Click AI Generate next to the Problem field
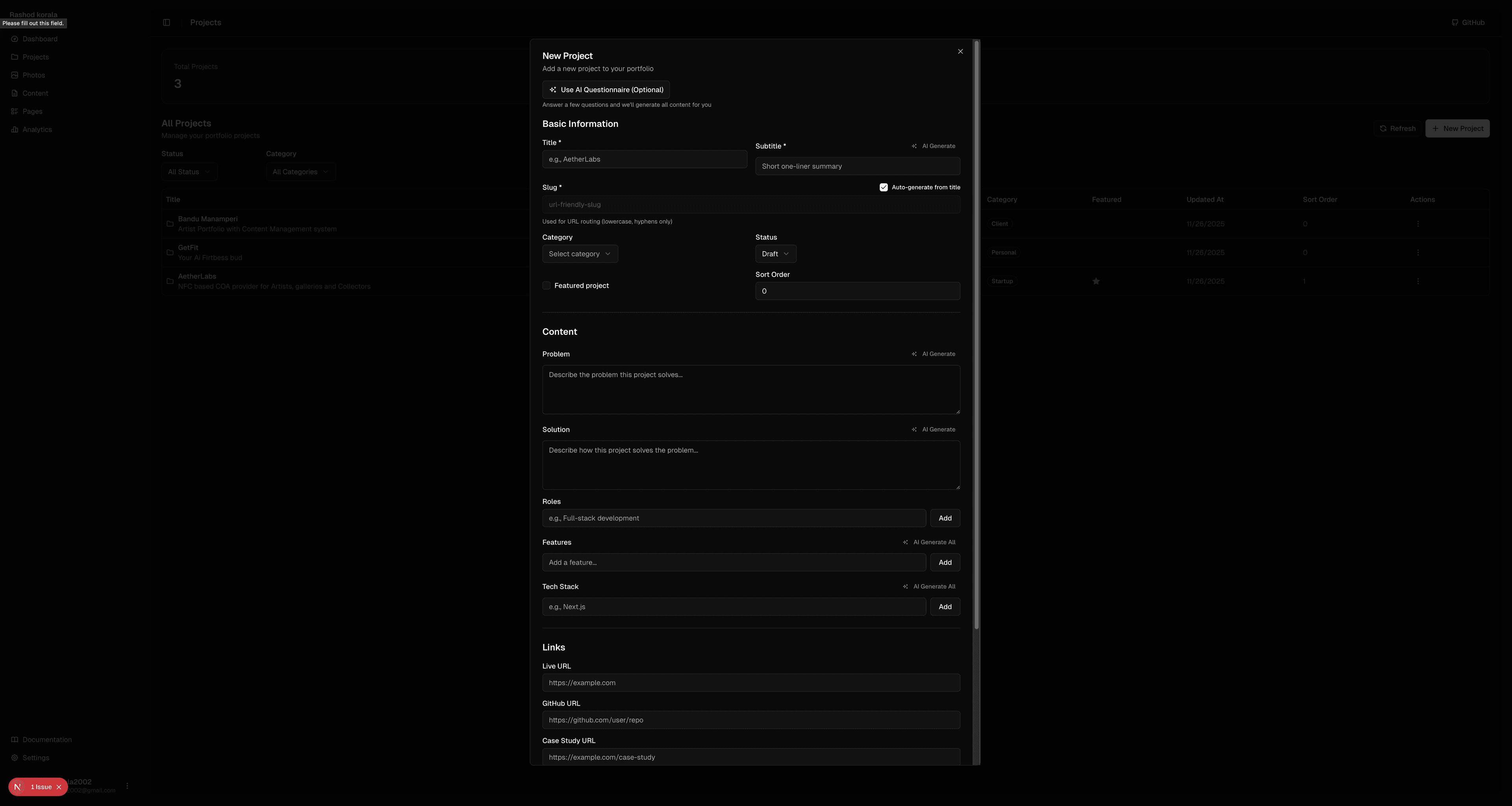 point(933,354)
